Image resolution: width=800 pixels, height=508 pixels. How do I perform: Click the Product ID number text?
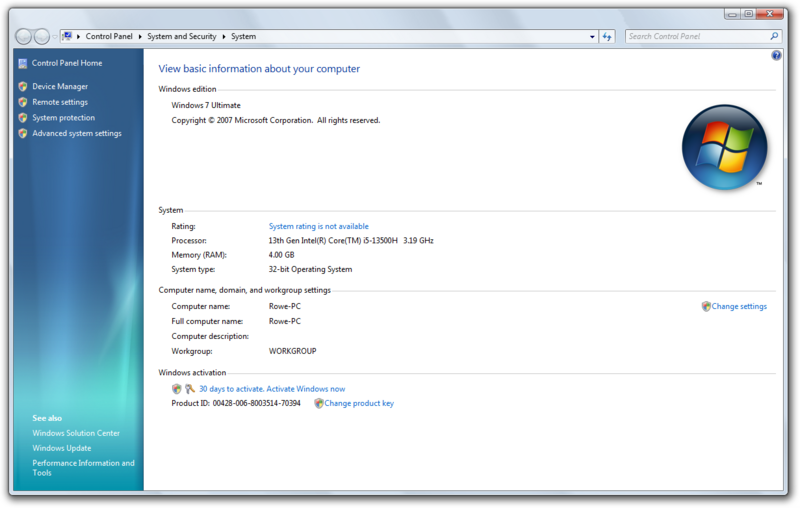pos(256,403)
